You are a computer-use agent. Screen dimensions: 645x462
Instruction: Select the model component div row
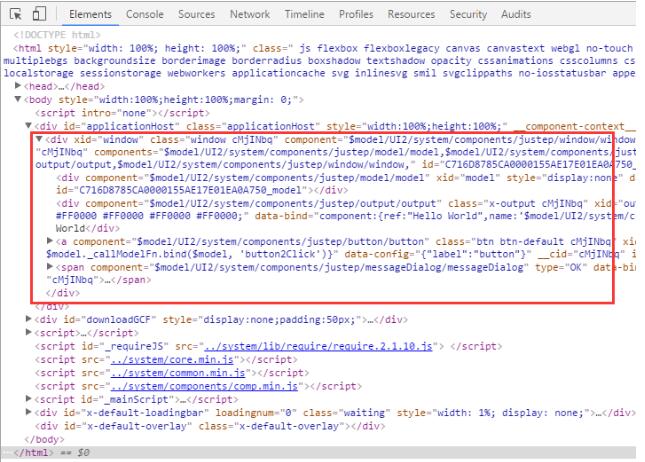pyautogui.click(x=346, y=184)
